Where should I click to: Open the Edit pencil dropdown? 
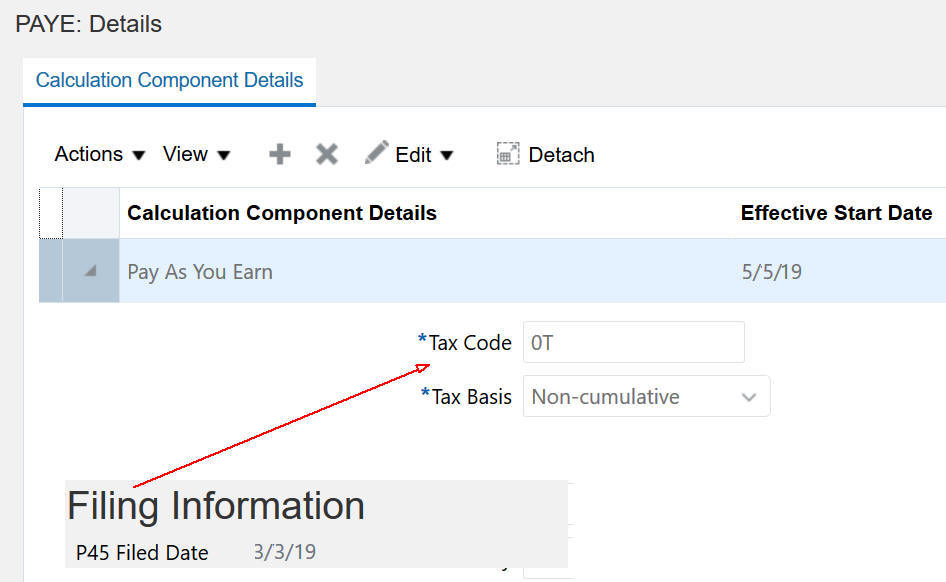(x=410, y=154)
